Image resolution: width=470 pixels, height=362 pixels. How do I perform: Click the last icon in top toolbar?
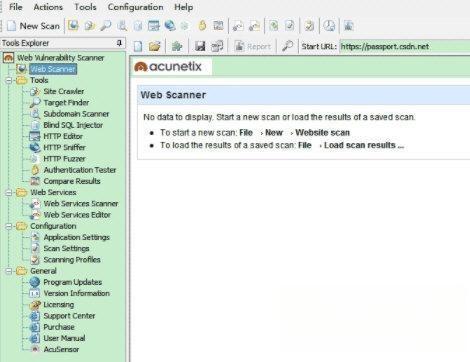coord(348,26)
